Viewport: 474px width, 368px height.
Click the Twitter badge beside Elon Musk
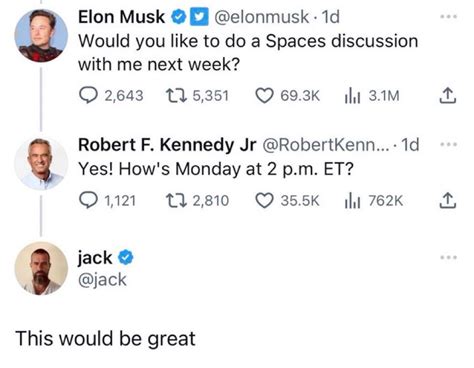click(199, 17)
